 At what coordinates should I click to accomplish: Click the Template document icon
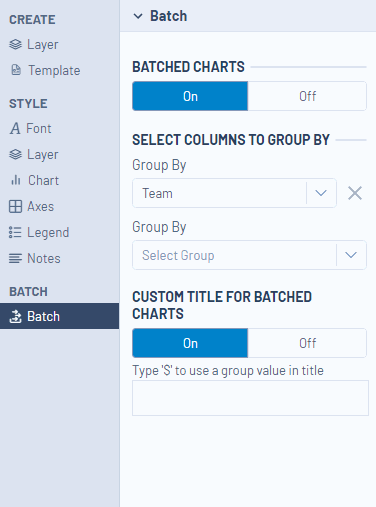pos(16,70)
